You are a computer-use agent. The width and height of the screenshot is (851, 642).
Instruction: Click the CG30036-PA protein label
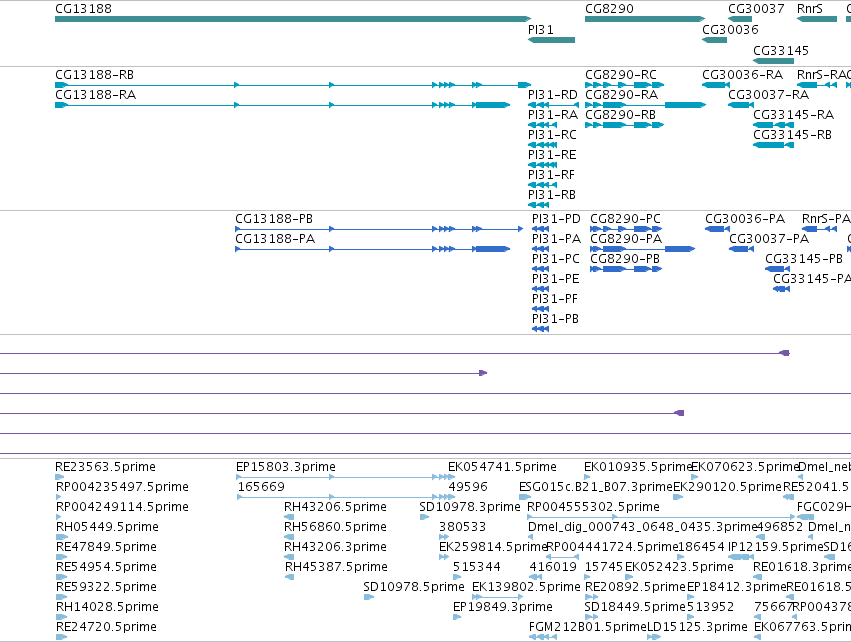[745, 219]
